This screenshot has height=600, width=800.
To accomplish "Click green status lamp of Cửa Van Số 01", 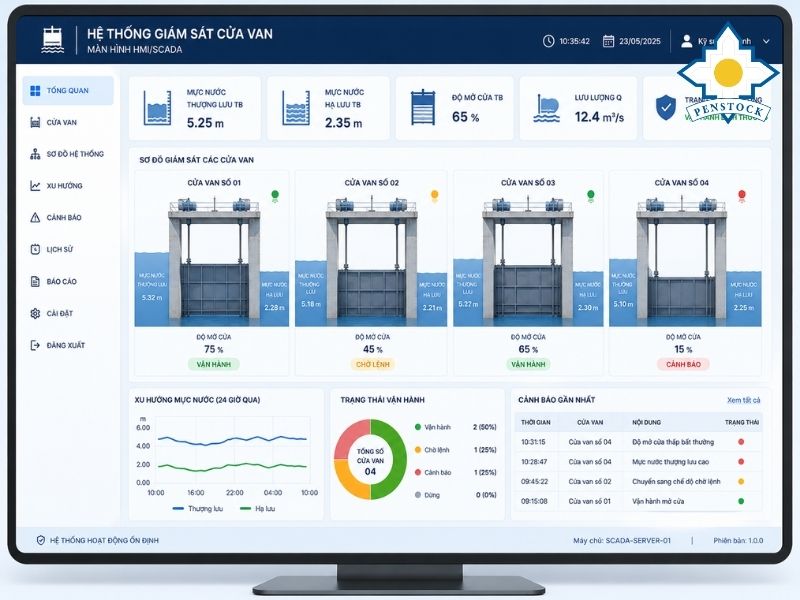I will click(275, 195).
